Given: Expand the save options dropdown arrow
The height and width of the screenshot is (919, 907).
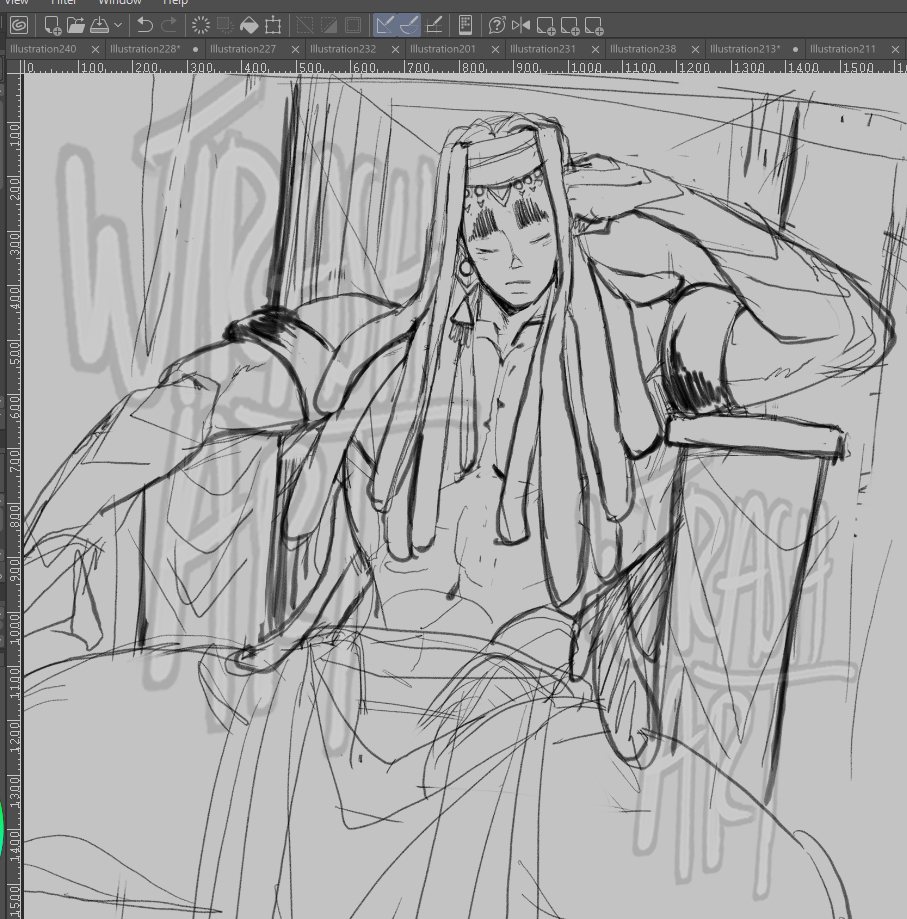Looking at the screenshot, I should tap(119, 25).
